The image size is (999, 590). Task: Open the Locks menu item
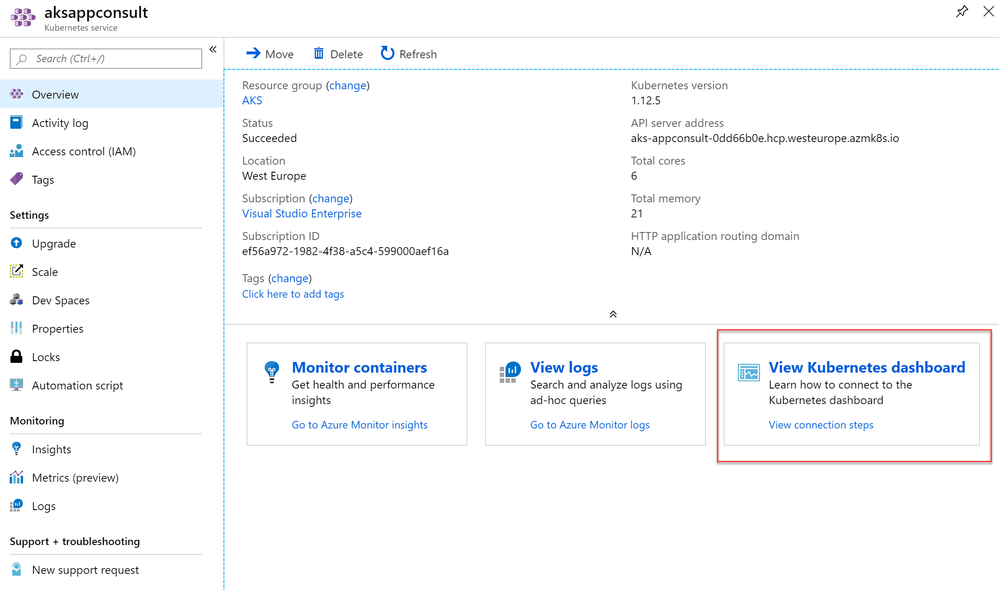pos(111,357)
